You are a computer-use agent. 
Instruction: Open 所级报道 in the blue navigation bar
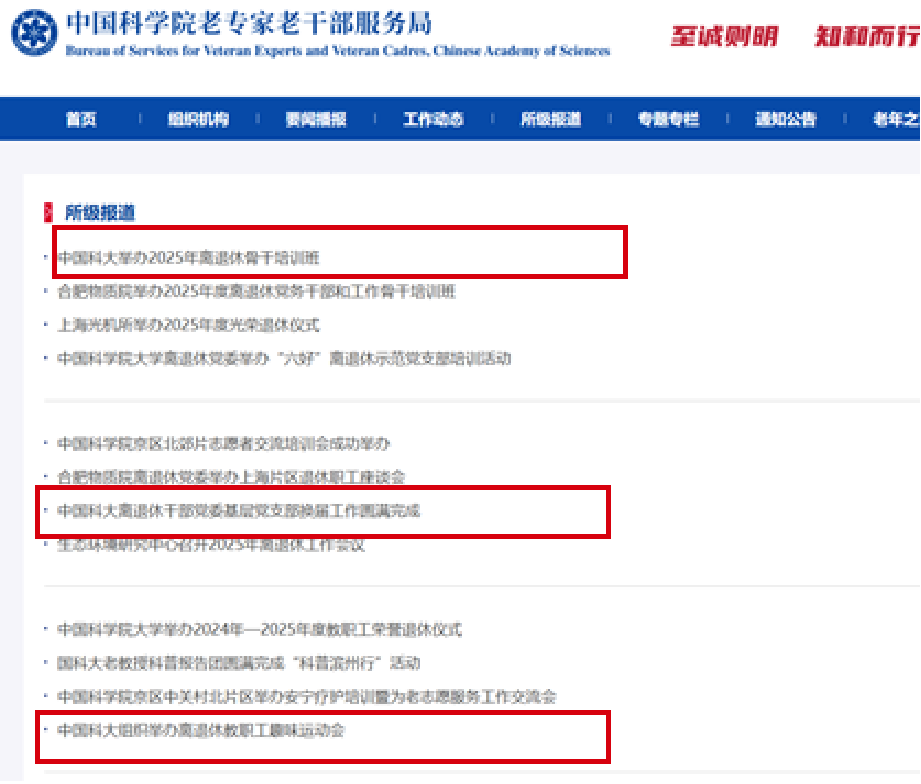(550, 119)
